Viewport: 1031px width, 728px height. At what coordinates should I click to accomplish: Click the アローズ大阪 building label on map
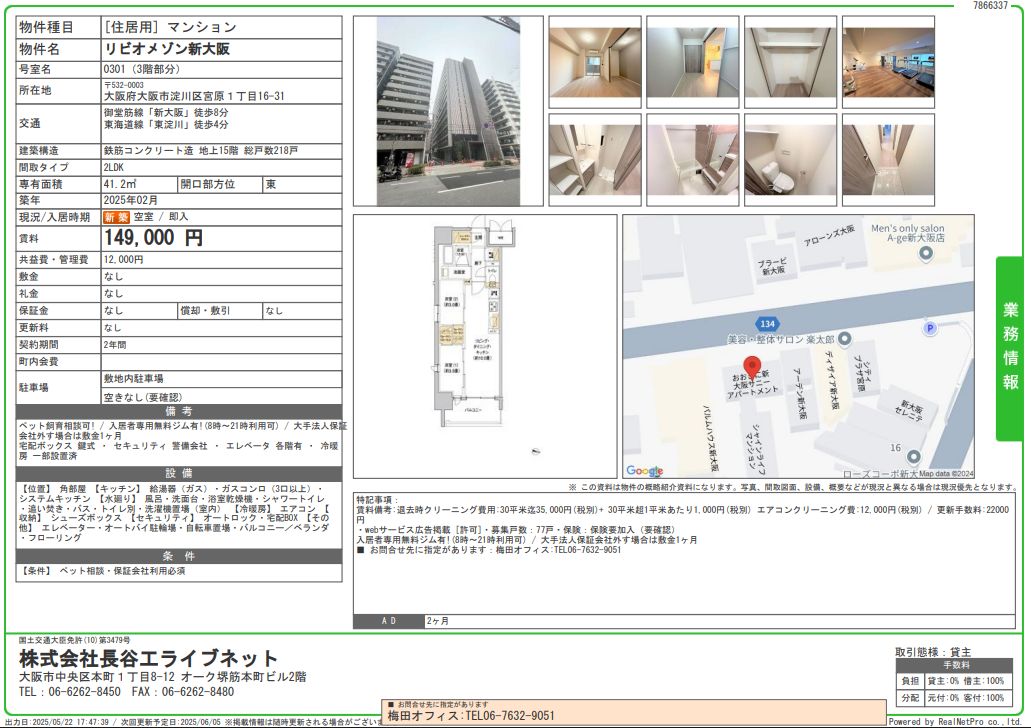[x=828, y=235]
